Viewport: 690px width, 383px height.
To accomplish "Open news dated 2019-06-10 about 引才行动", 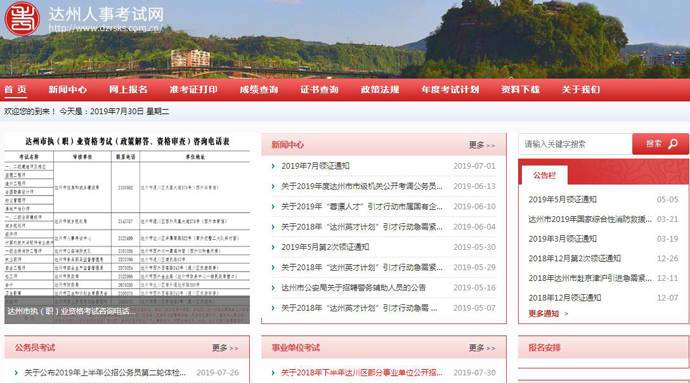I will [362, 206].
